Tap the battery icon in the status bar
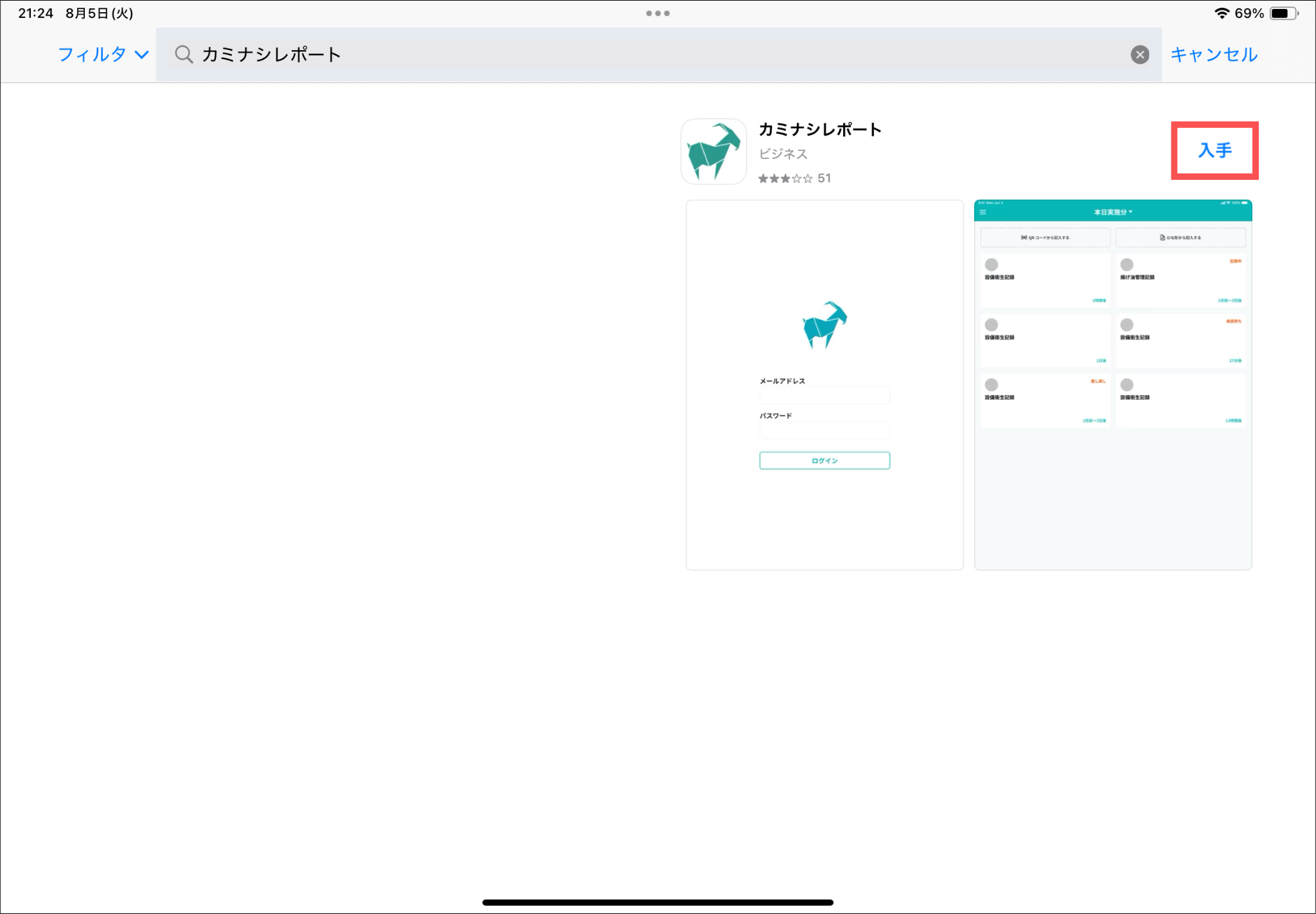The image size is (1316, 914). click(x=1283, y=13)
